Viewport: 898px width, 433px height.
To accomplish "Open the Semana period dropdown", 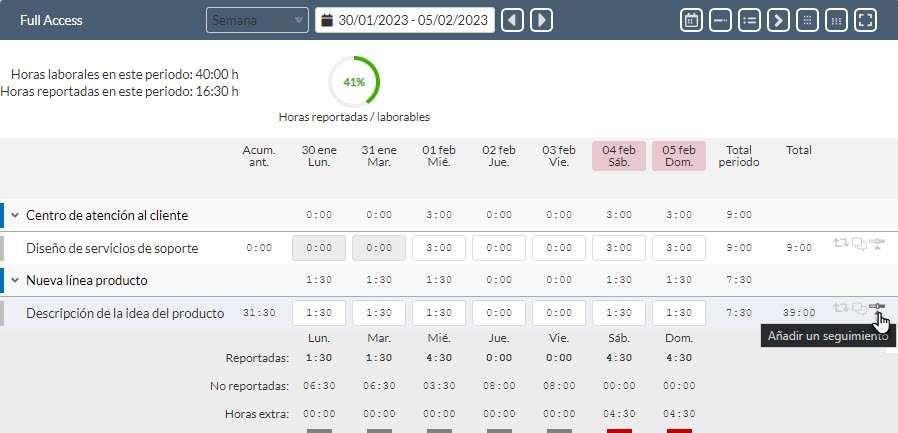I will 258,20.
